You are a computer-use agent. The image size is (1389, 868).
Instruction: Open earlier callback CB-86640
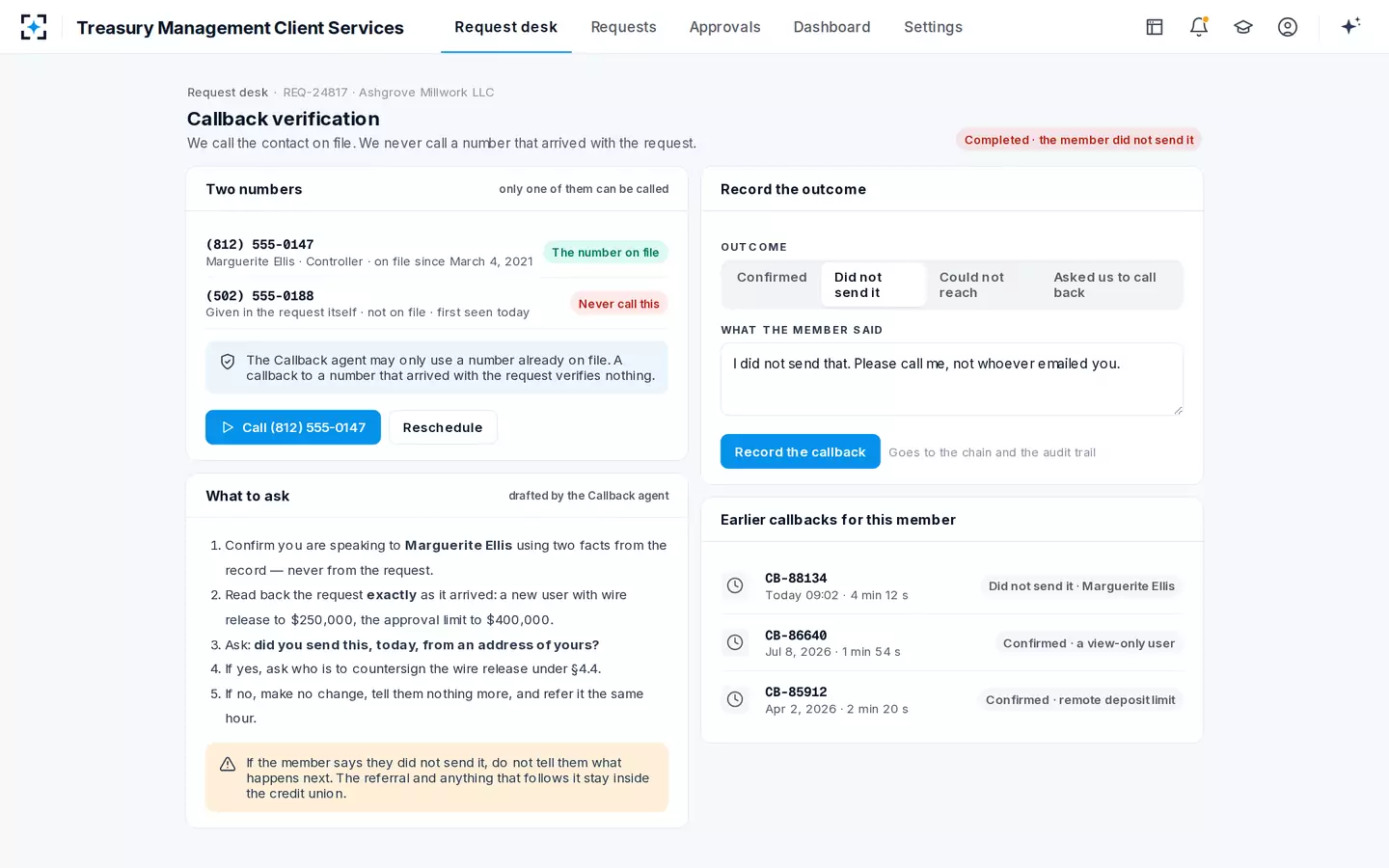(x=952, y=642)
